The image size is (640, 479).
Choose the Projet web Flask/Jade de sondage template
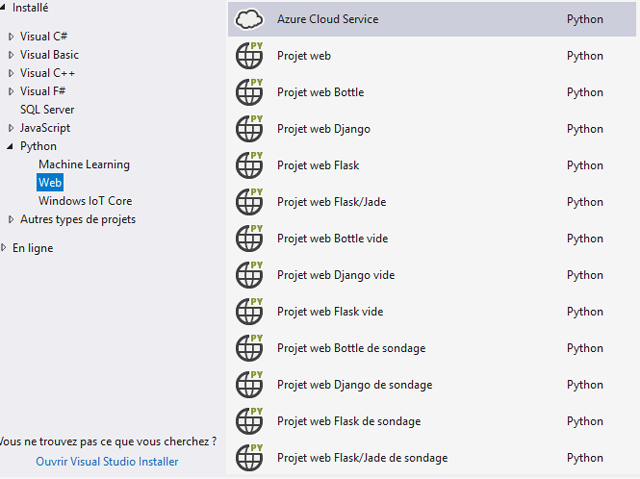362,458
